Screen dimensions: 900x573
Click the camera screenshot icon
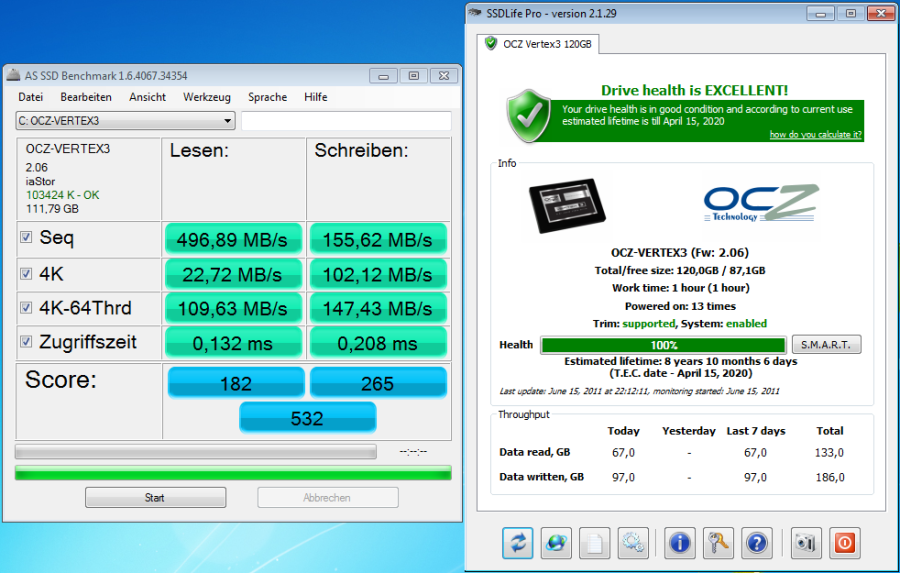pos(806,543)
